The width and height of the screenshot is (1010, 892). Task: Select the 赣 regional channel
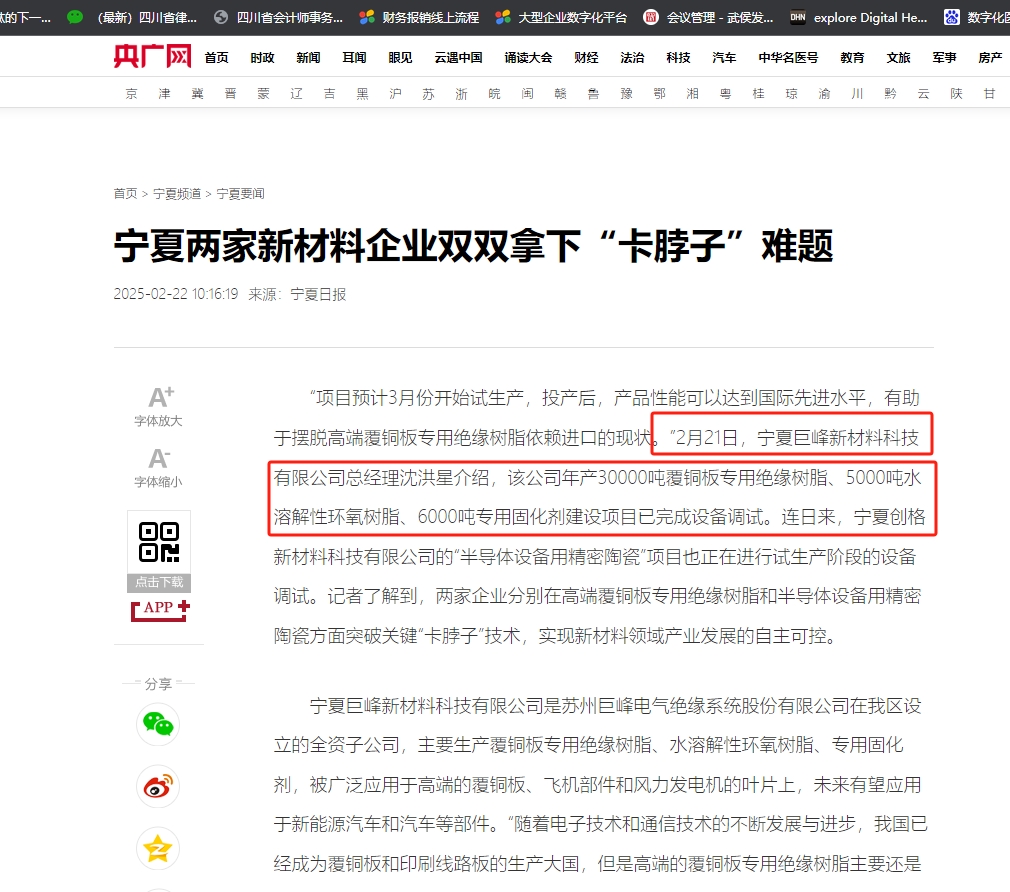[x=560, y=93]
